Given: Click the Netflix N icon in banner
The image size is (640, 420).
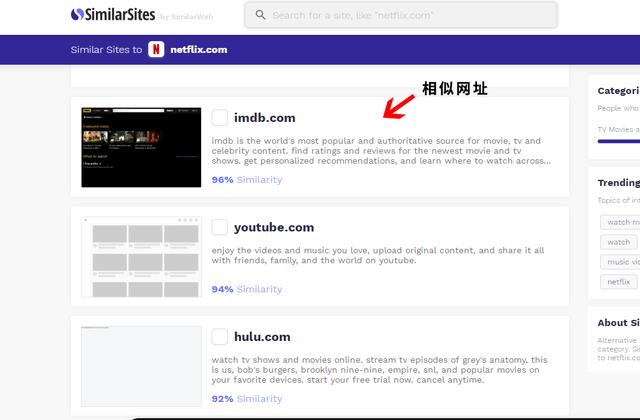Looking at the screenshot, I should (x=156, y=49).
